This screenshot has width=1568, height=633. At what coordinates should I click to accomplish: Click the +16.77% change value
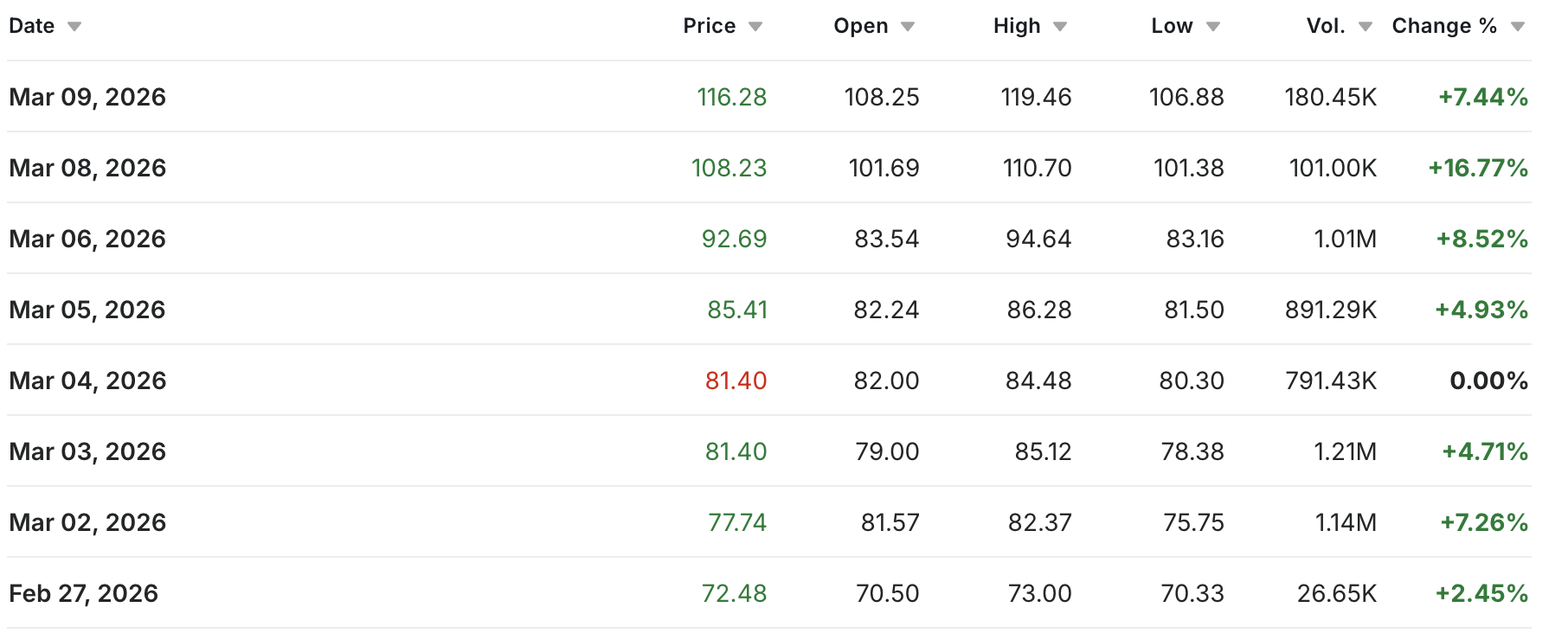pos(1478,168)
